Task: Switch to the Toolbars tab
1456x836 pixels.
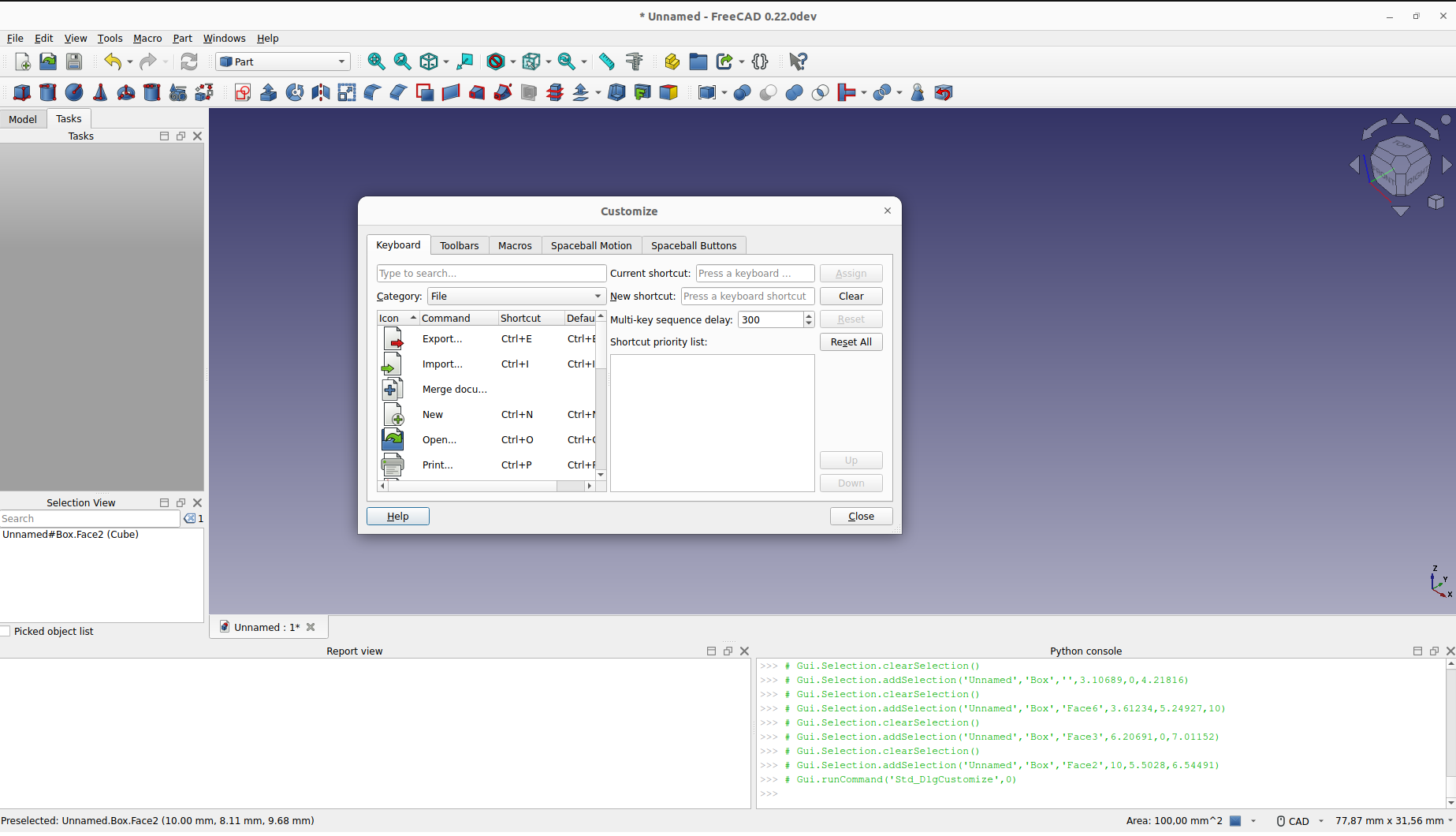Action: click(x=459, y=245)
